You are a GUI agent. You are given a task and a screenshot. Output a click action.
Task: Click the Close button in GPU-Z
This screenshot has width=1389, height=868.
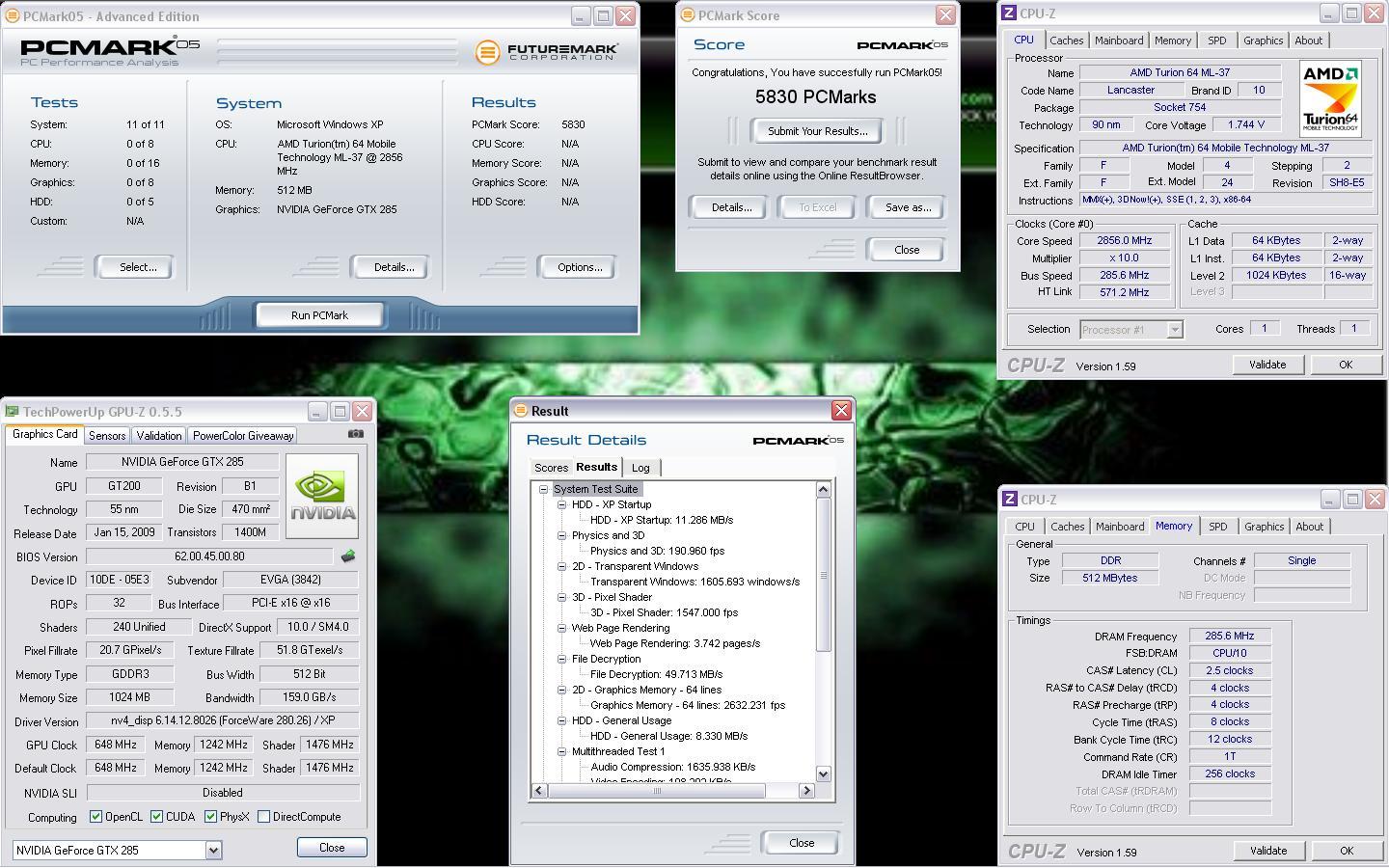(x=332, y=848)
